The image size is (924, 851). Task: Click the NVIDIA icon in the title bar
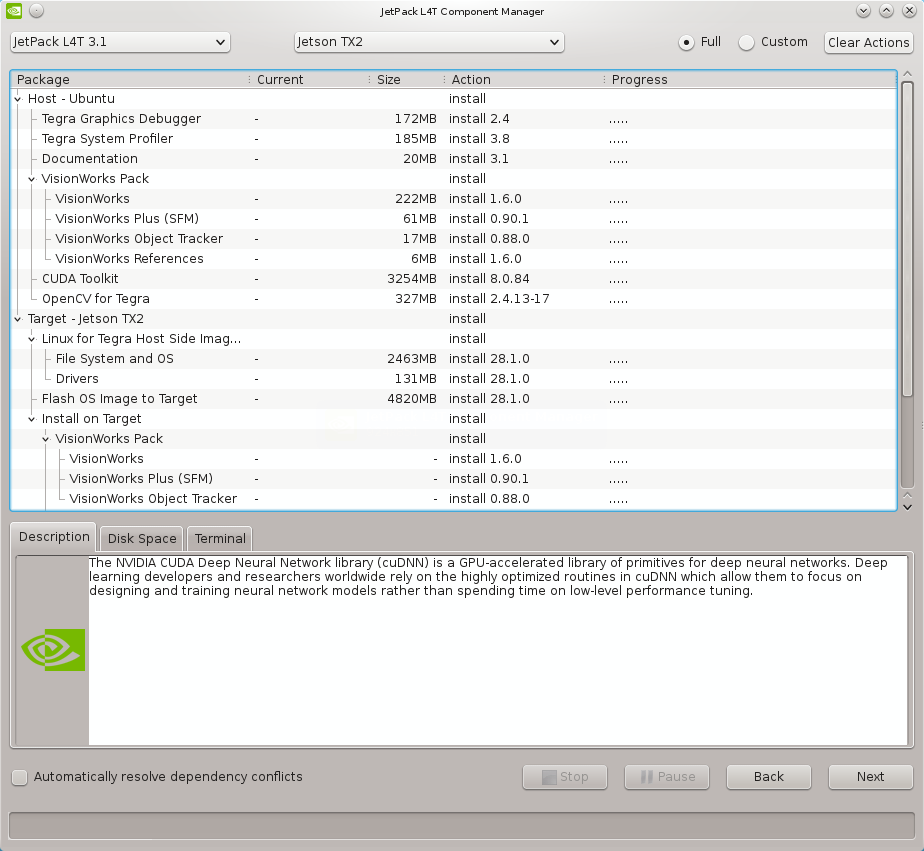tap(12, 11)
